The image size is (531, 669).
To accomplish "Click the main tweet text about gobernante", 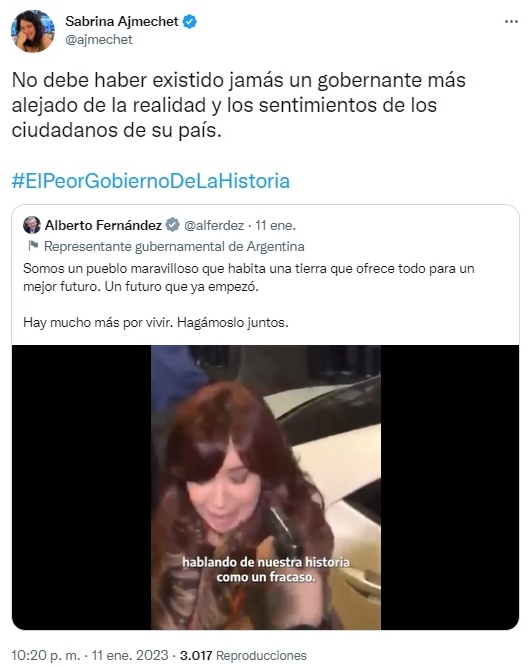I will click(x=239, y=105).
